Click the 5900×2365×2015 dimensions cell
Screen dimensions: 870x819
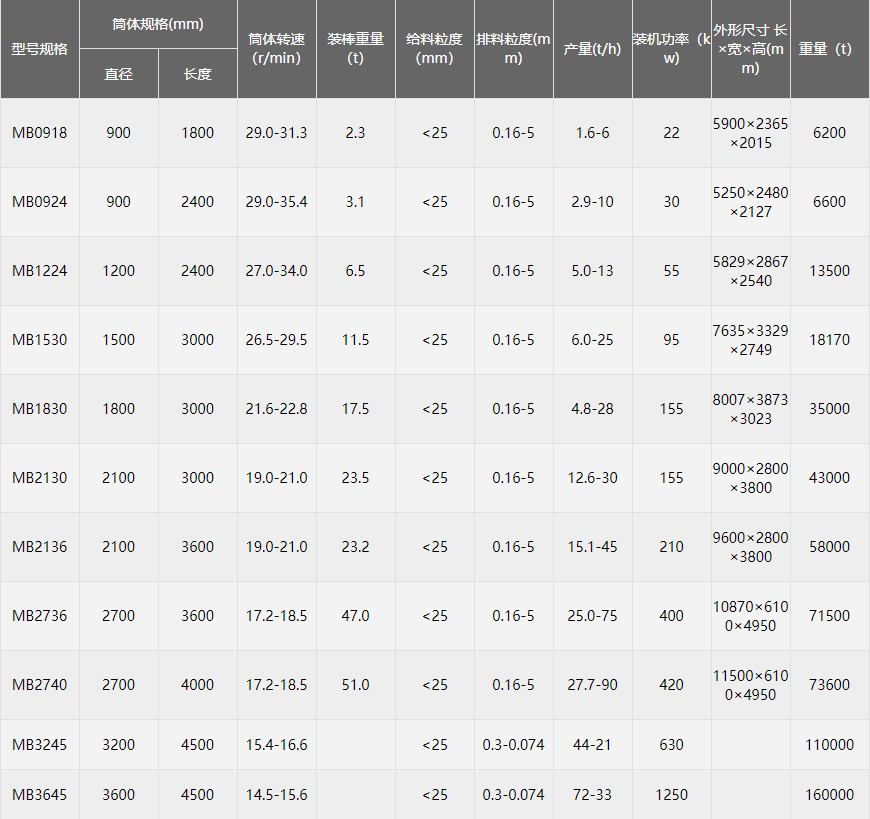(750, 133)
